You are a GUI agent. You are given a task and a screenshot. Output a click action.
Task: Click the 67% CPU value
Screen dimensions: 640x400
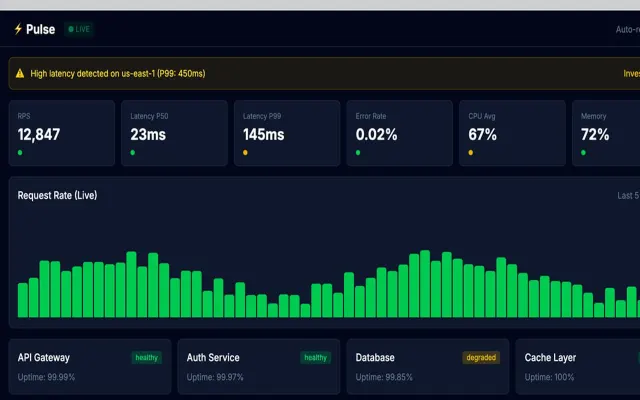482,134
